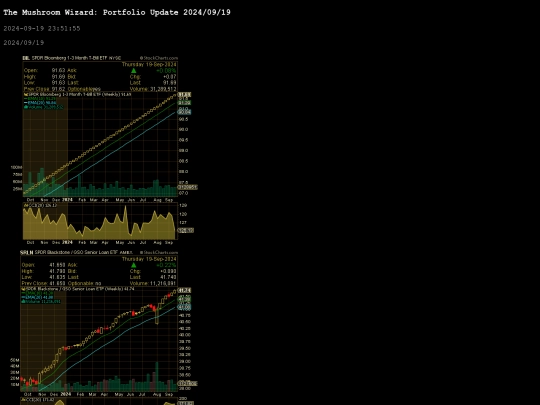Select the date line 2024/09/19 under the timestamp
540x405 pixels.
pyautogui.click(x=24, y=43)
